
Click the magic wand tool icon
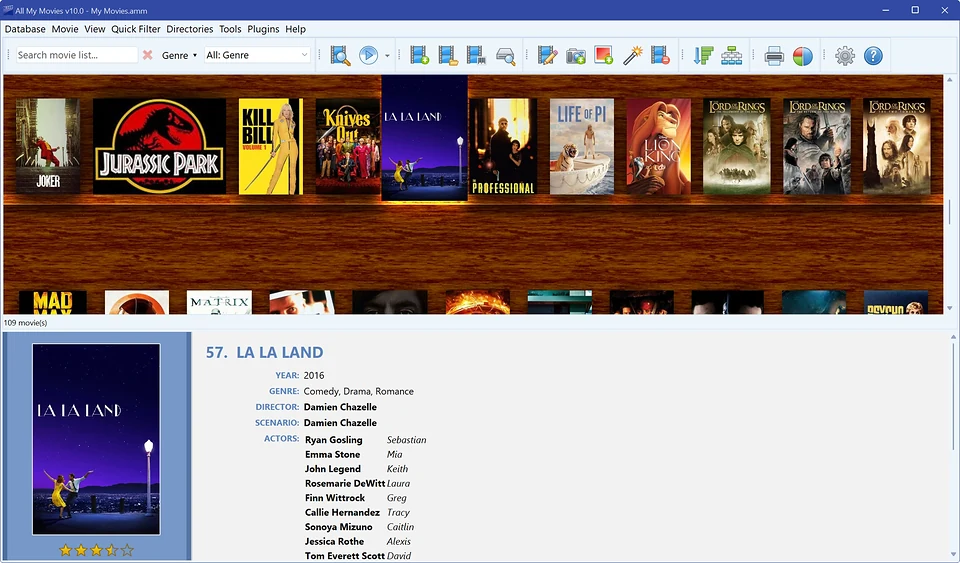click(x=632, y=55)
